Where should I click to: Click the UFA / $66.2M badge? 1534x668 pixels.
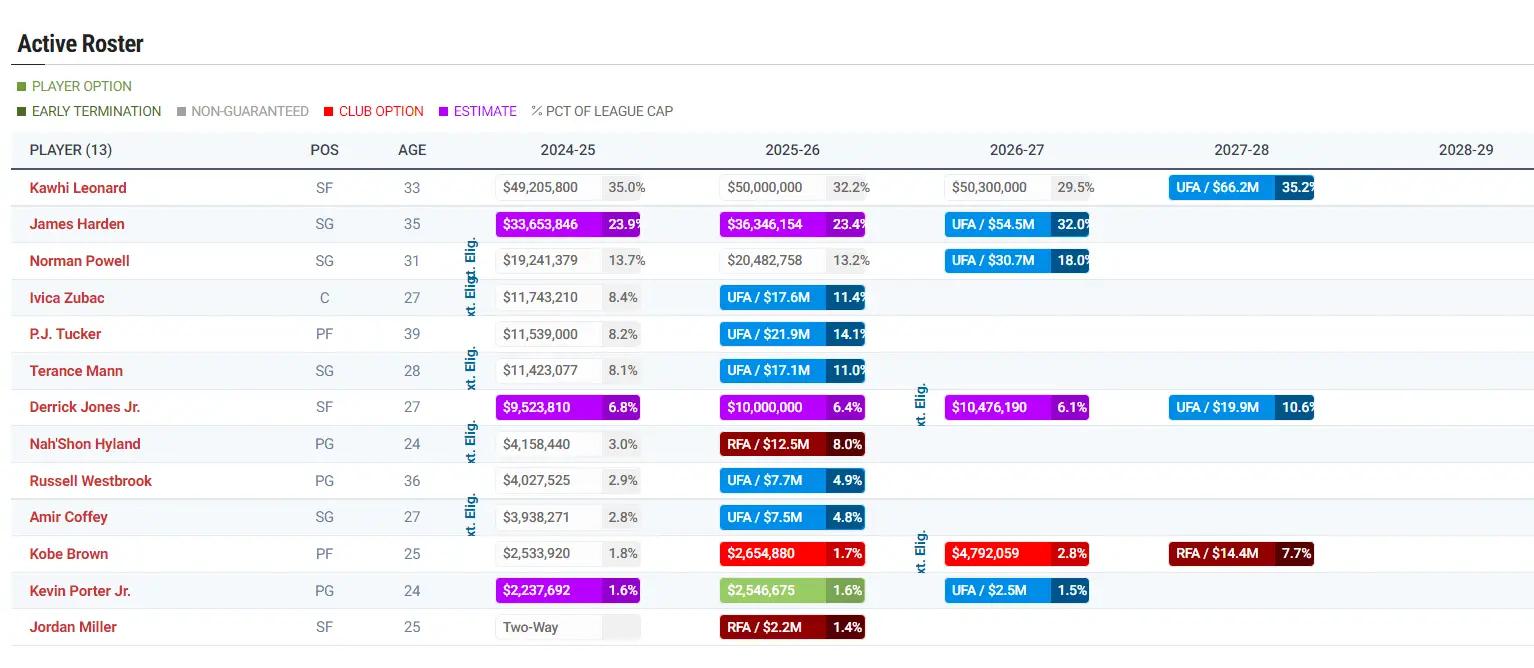point(1241,188)
